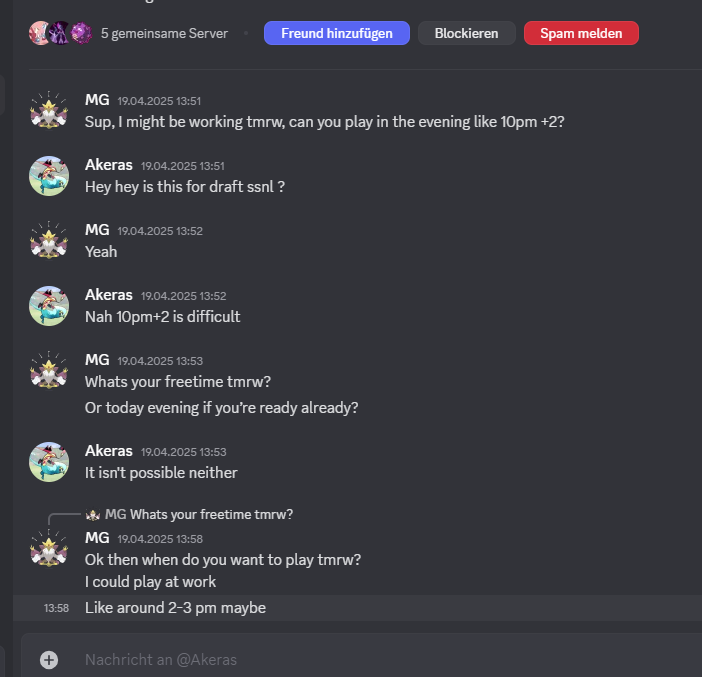Image resolution: width=702 pixels, height=677 pixels.
Task: Click MG's avatar next to 'Ok then' message
Action: pos(48,549)
